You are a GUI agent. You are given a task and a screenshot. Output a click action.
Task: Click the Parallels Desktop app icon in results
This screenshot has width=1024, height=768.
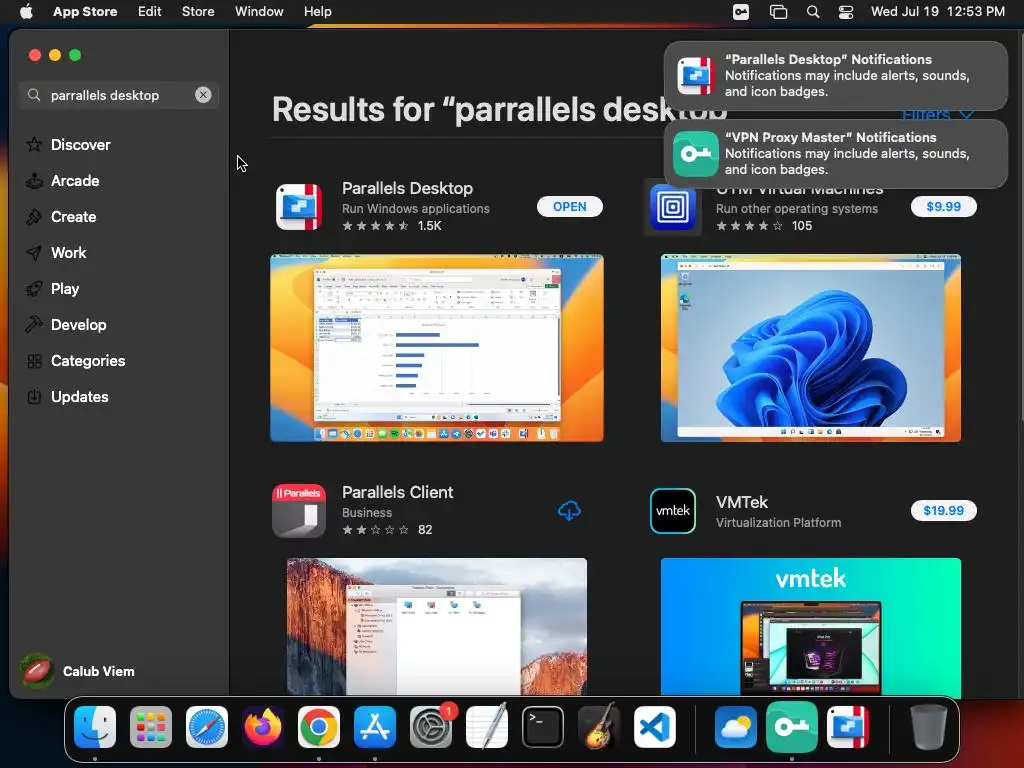tap(299, 207)
